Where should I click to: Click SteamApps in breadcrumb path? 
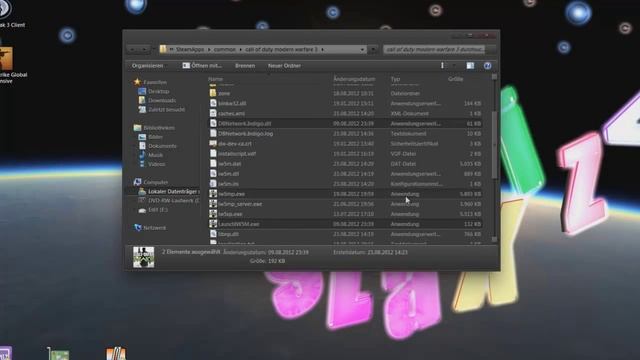190,49
